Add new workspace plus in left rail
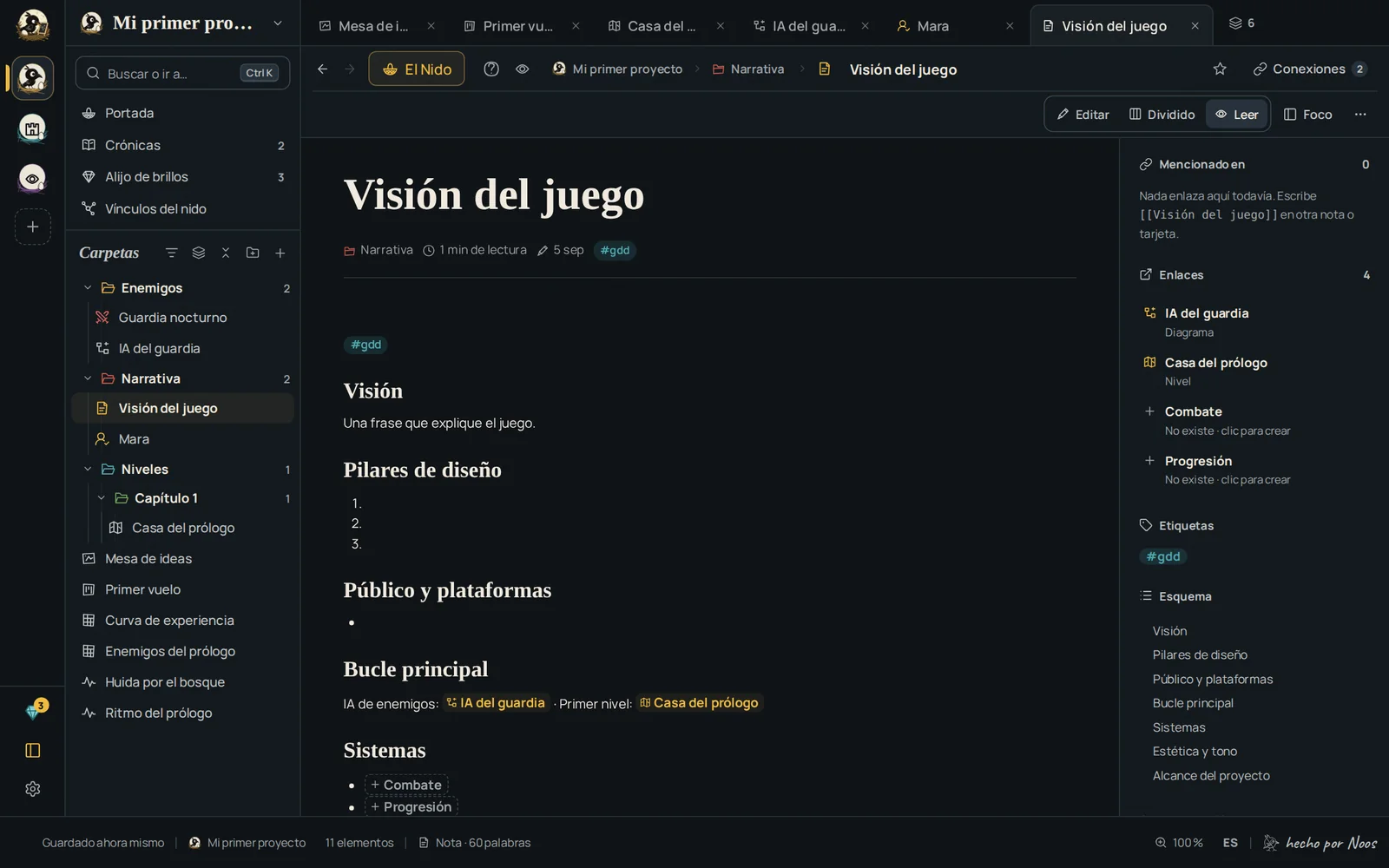Viewport: 1389px width, 868px height. tap(33, 227)
